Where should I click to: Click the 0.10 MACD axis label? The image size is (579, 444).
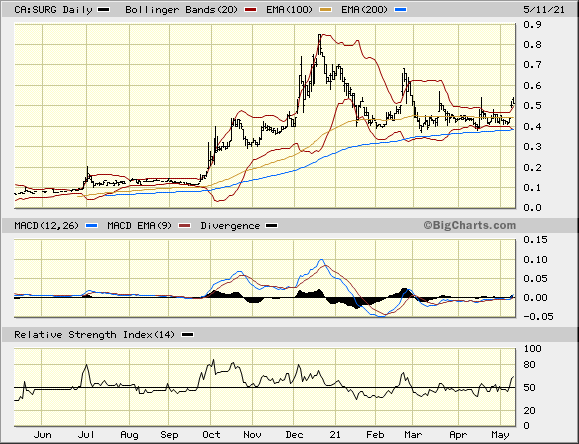[x=535, y=259]
